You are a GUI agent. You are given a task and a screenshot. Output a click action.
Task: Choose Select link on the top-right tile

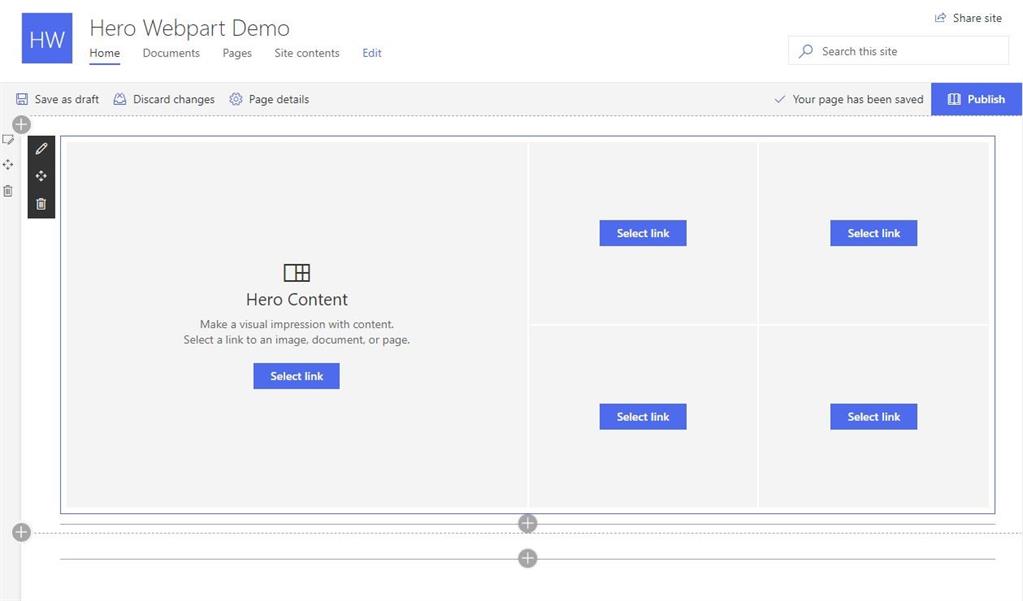tap(873, 233)
